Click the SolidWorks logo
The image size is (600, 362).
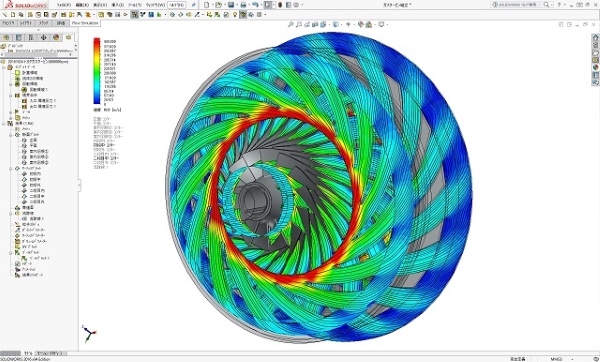click(x=25, y=5)
